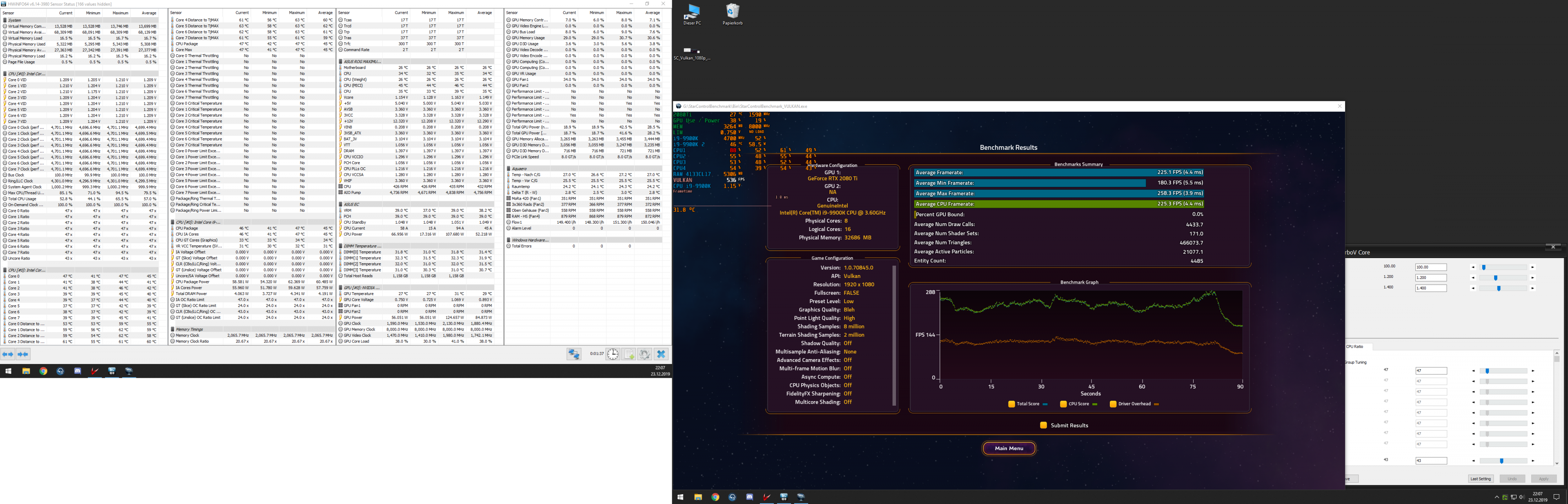Open HWiNFO remote network monitoring icon
The image size is (1568, 504).
(x=574, y=354)
